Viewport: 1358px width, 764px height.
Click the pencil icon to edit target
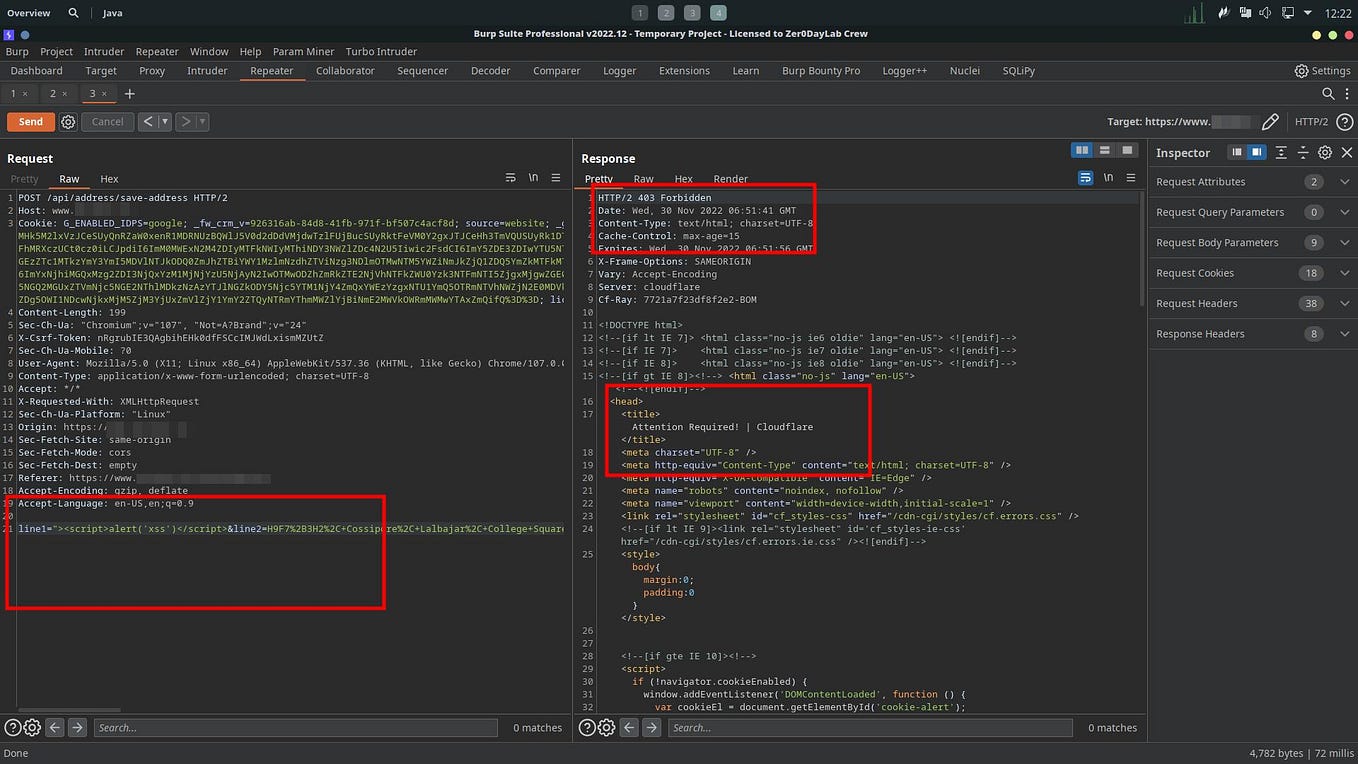1270,122
